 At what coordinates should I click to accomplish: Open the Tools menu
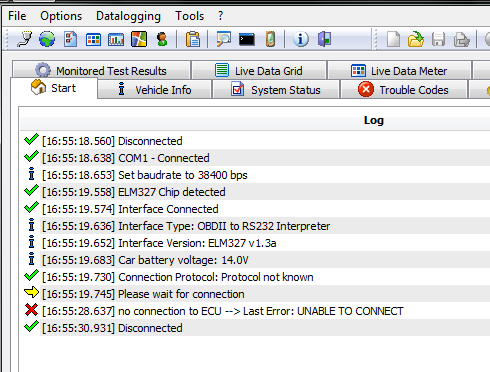click(x=189, y=16)
